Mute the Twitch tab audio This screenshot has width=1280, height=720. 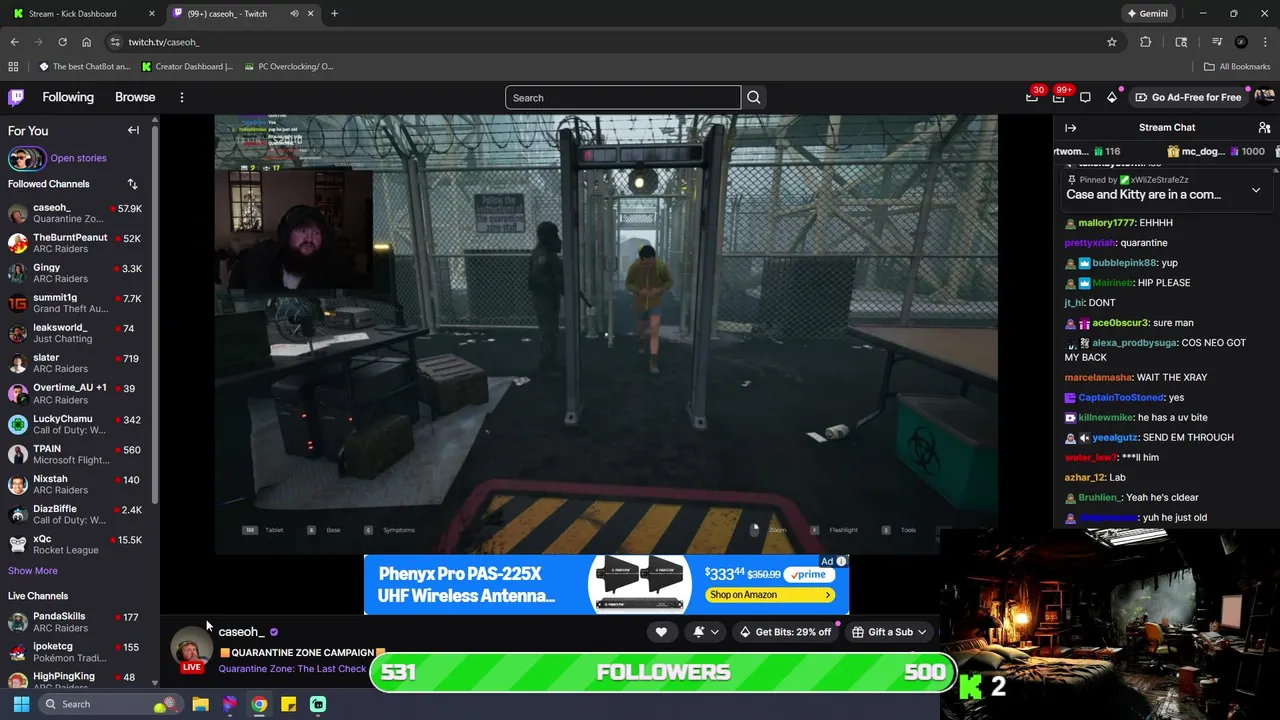[294, 14]
